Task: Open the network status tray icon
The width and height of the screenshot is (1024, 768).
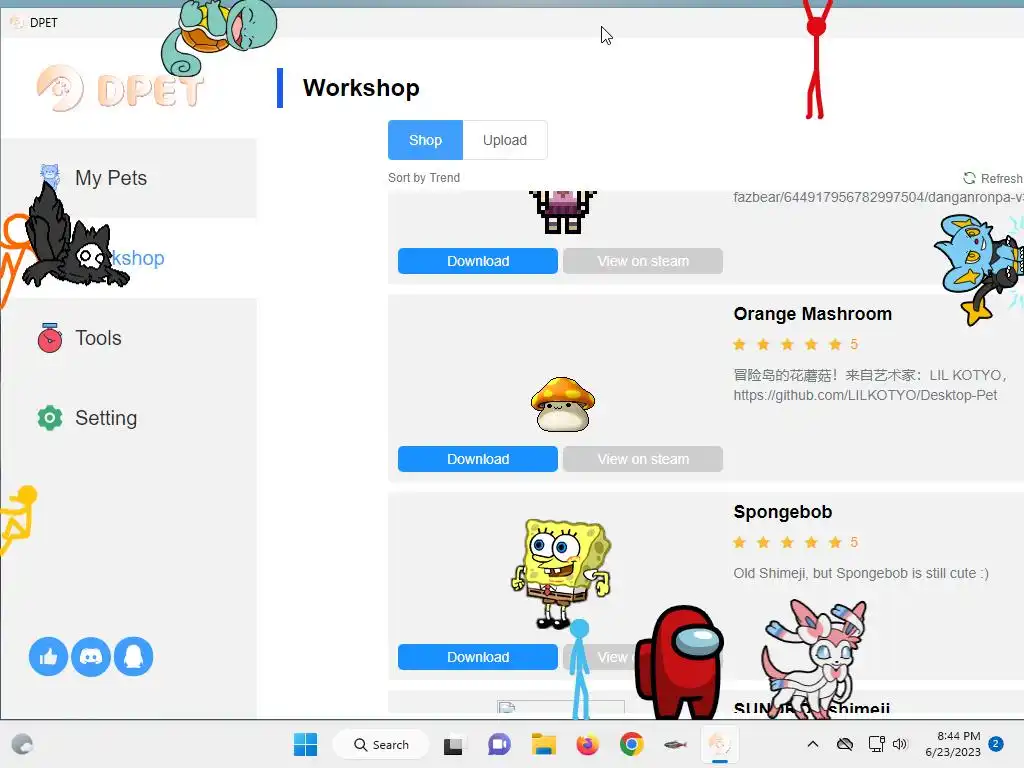Action: coord(876,744)
